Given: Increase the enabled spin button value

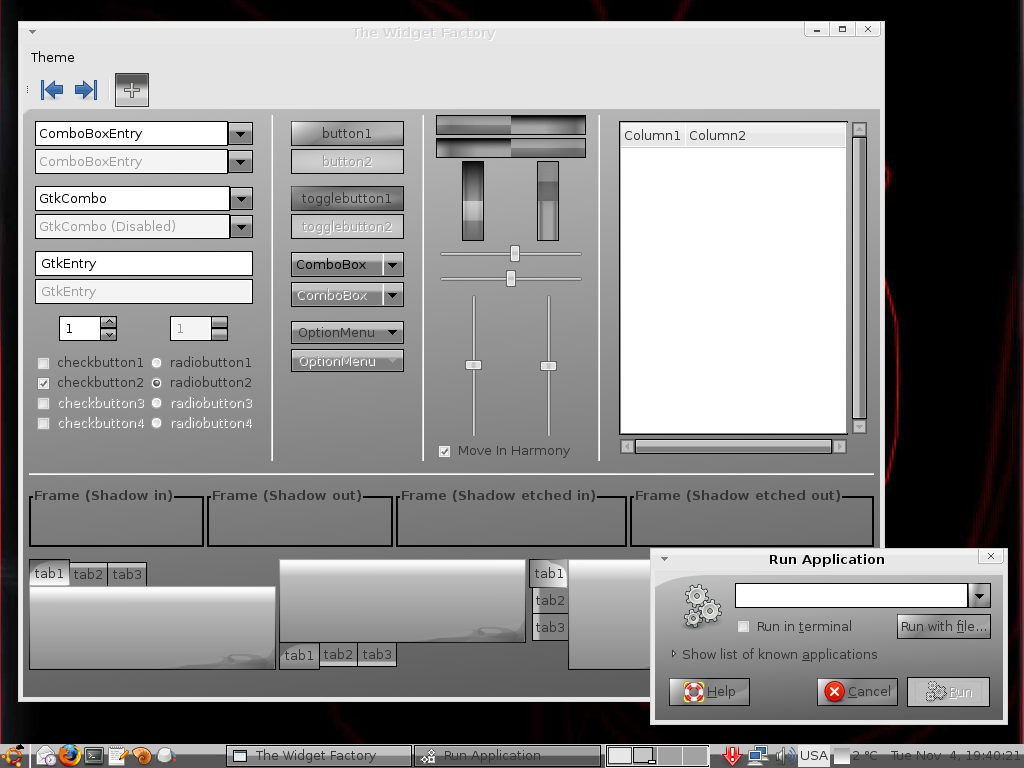Looking at the screenshot, I should pyautogui.click(x=109, y=322).
